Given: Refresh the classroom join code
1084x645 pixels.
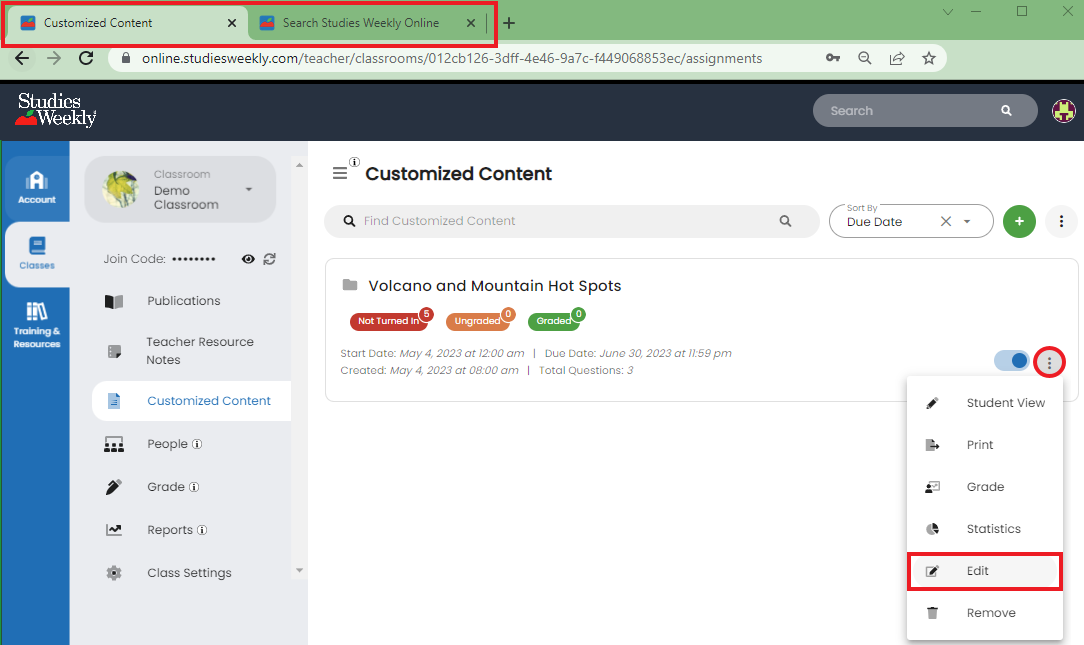Looking at the screenshot, I should tap(270, 259).
